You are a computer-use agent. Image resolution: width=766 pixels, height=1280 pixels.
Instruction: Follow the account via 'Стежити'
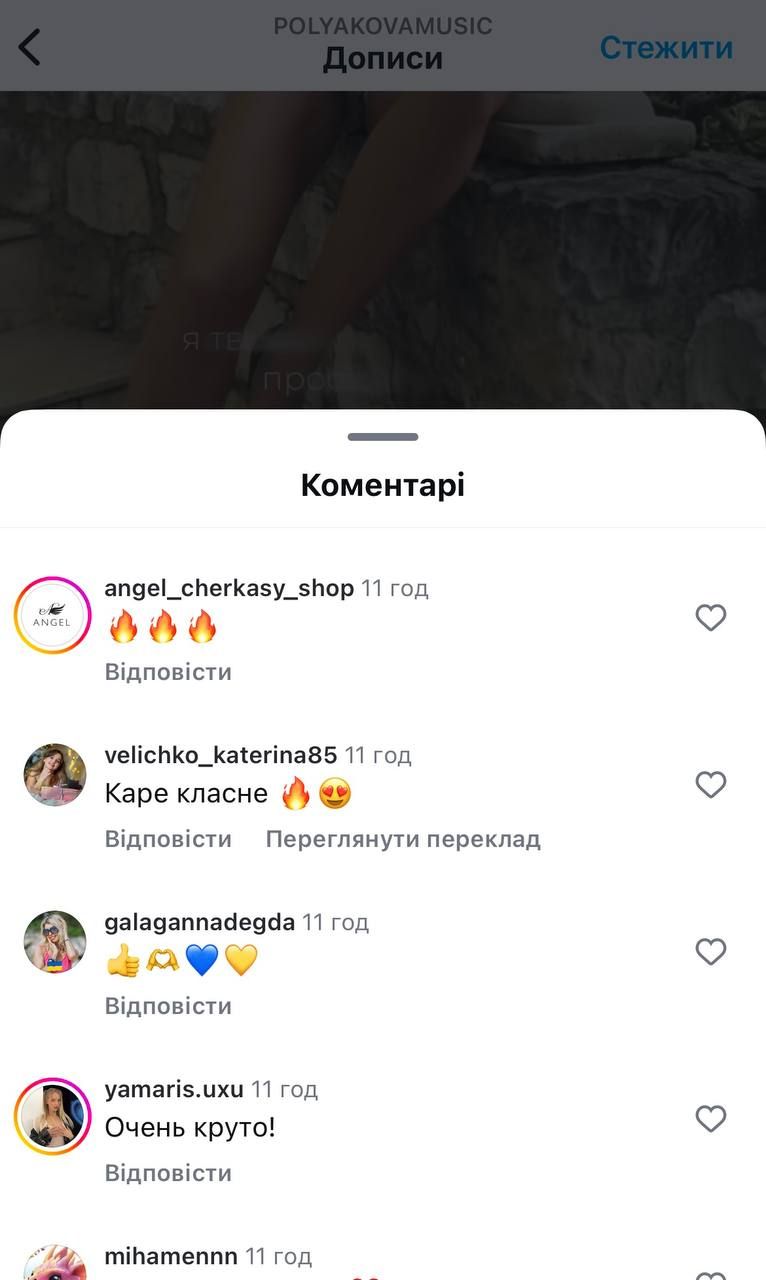pyautogui.click(x=666, y=47)
